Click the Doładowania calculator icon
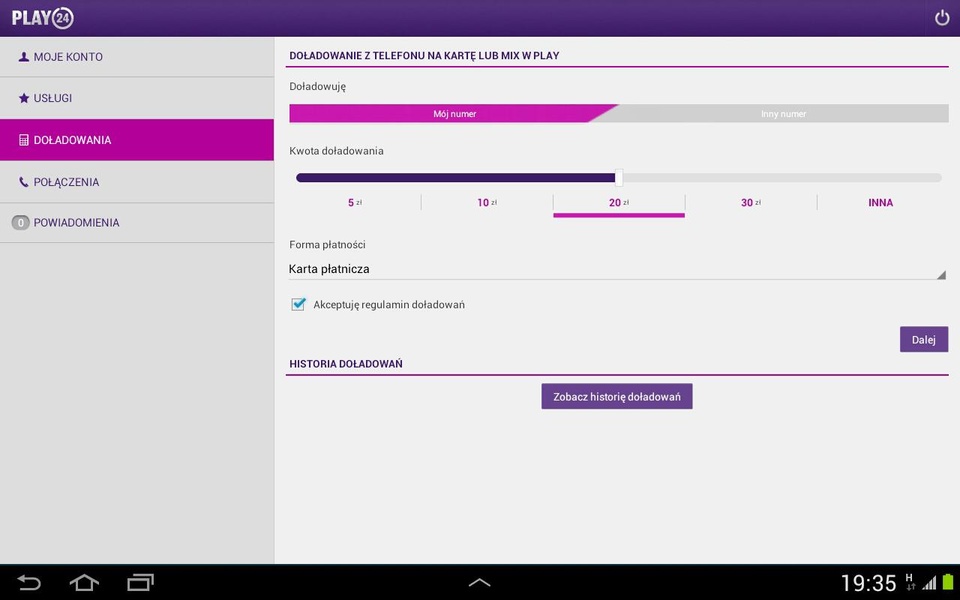 [x=24, y=140]
